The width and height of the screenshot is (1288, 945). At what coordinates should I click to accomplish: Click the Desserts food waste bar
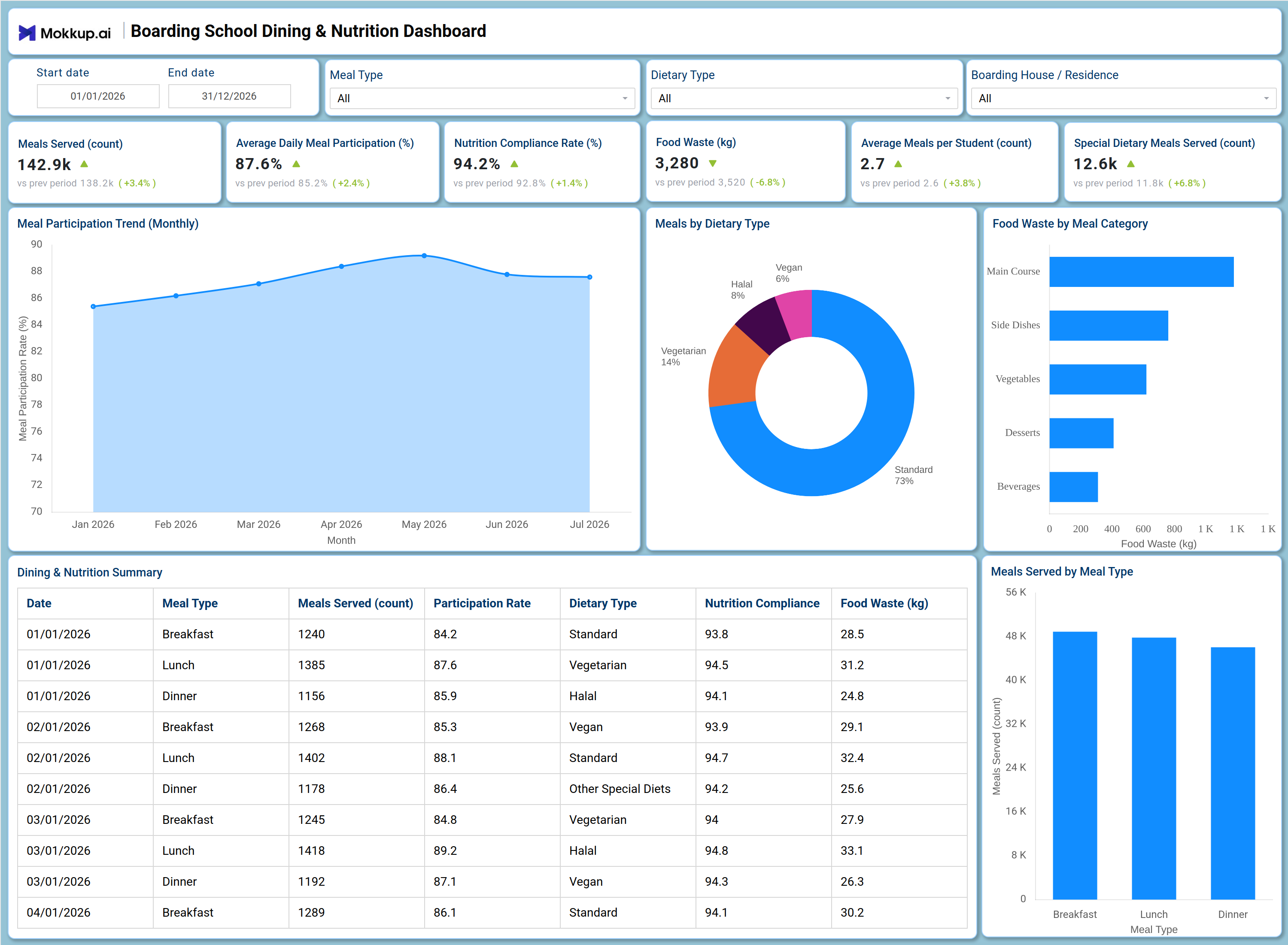pyautogui.click(x=1081, y=433)
